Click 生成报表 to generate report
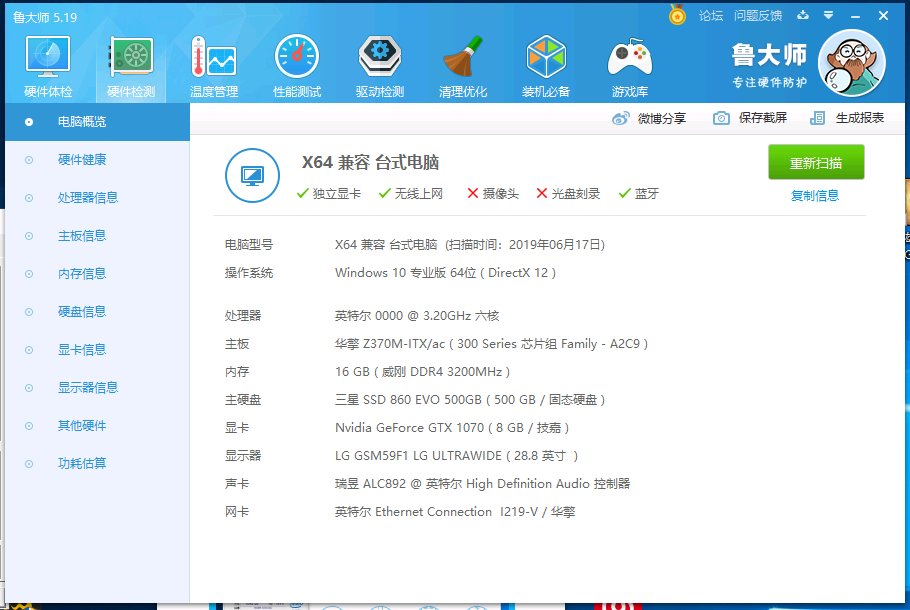Image resolution: width=910 pixels, height=610 pixels. point(847,118)
